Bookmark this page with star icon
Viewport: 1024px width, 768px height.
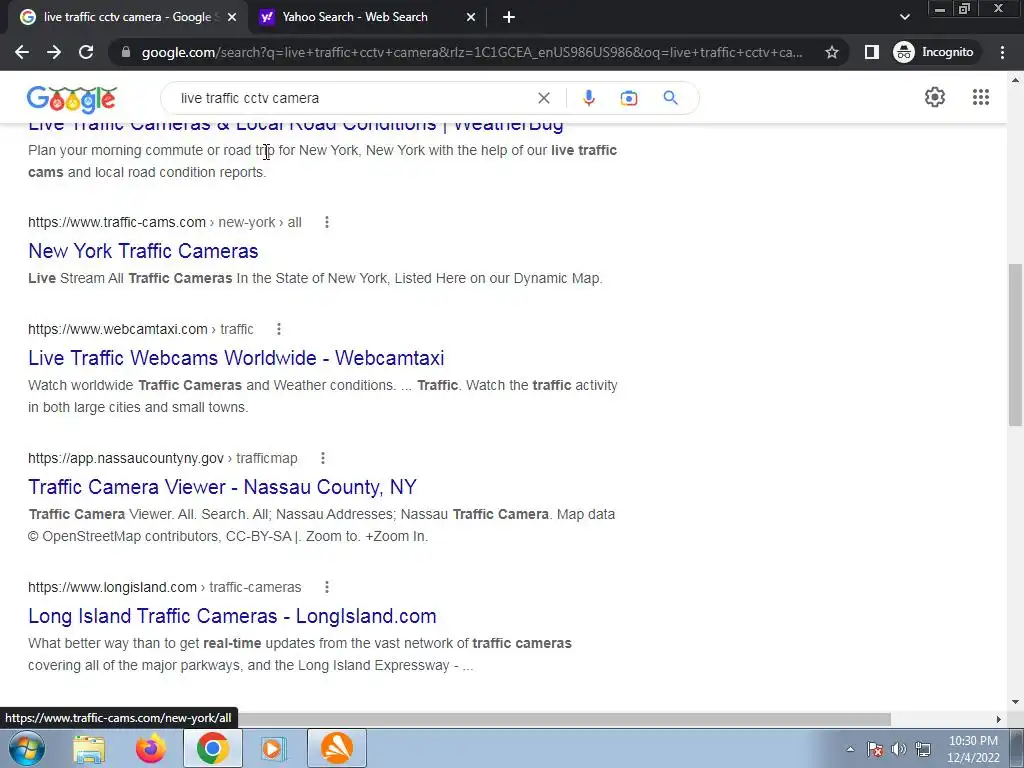(x=831, y=52)
